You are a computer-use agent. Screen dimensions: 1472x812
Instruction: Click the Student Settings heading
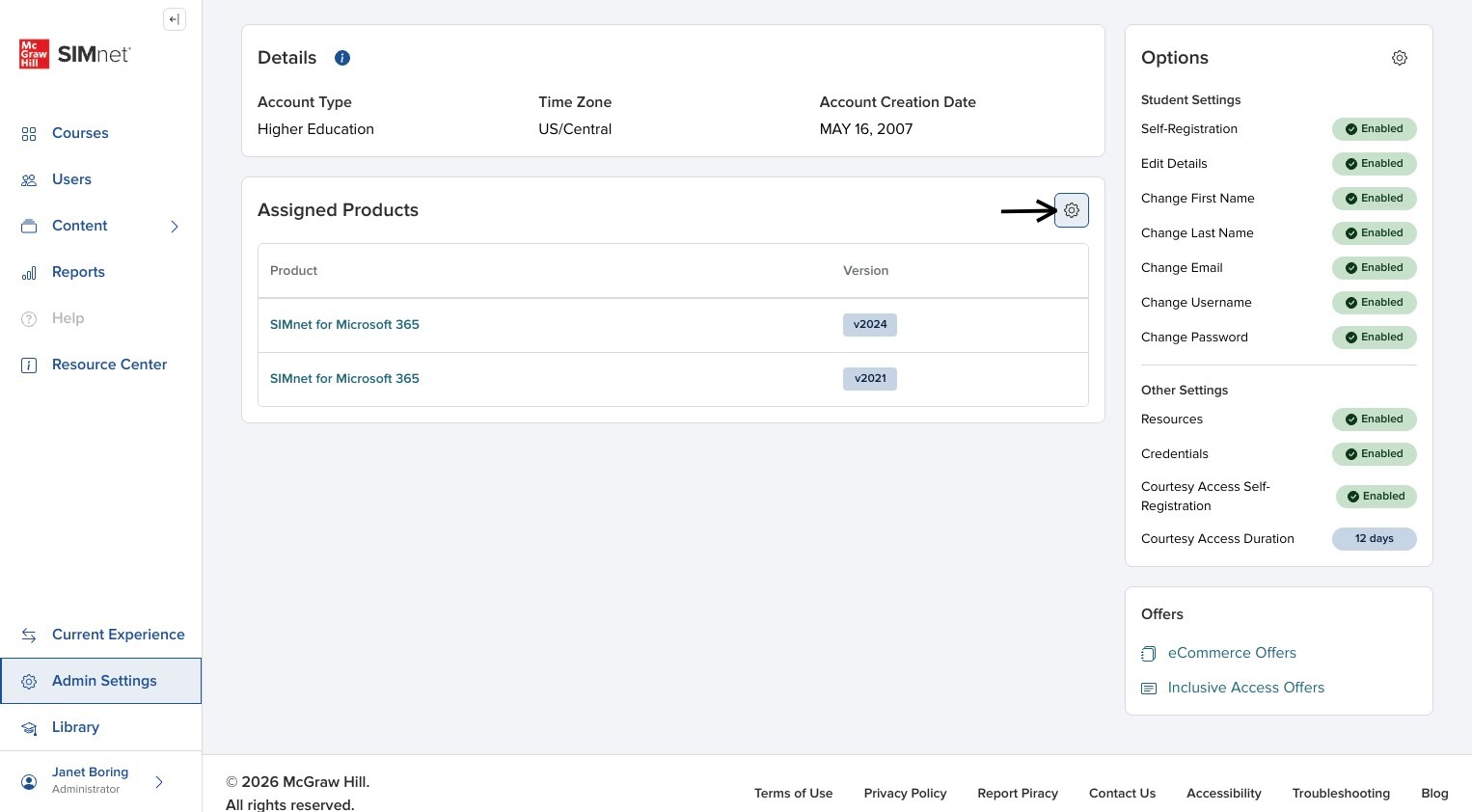1190,100
